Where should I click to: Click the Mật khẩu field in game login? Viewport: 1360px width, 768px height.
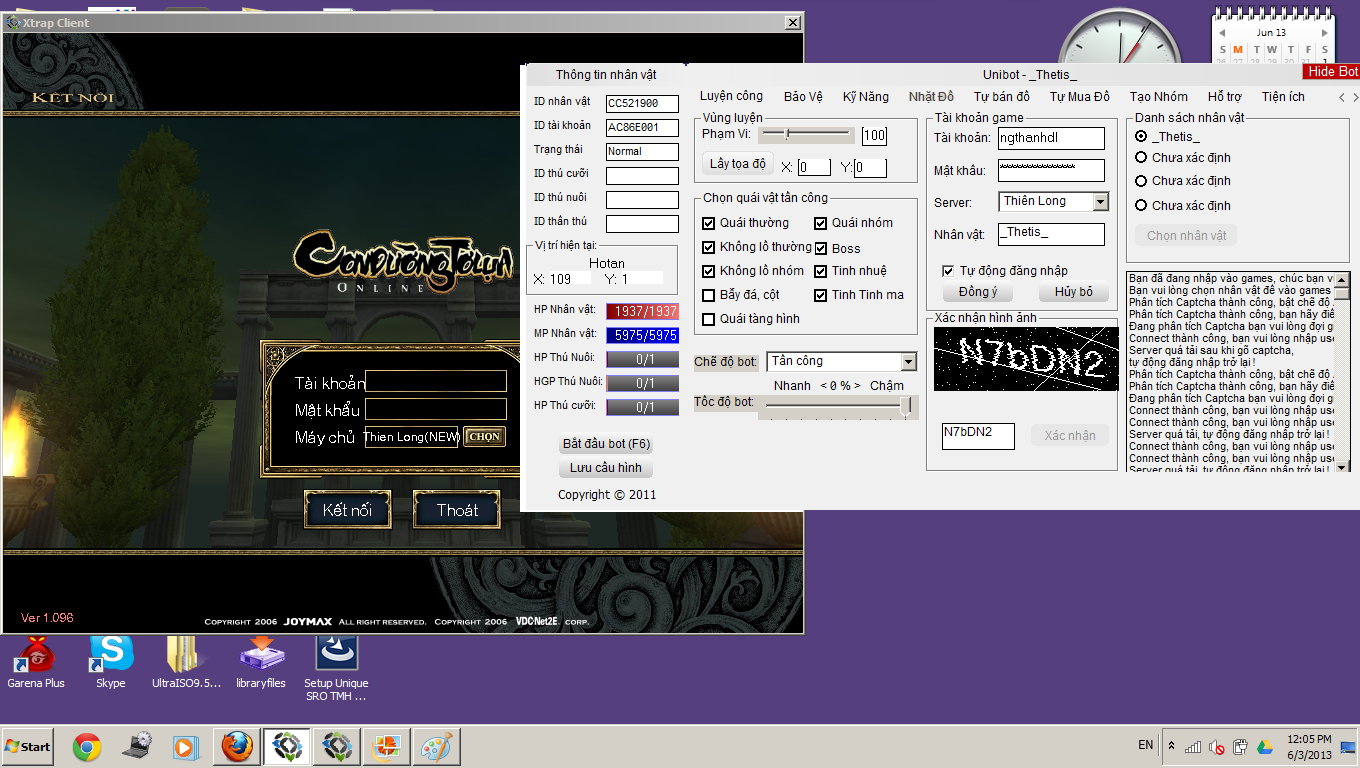coord(436,409)
